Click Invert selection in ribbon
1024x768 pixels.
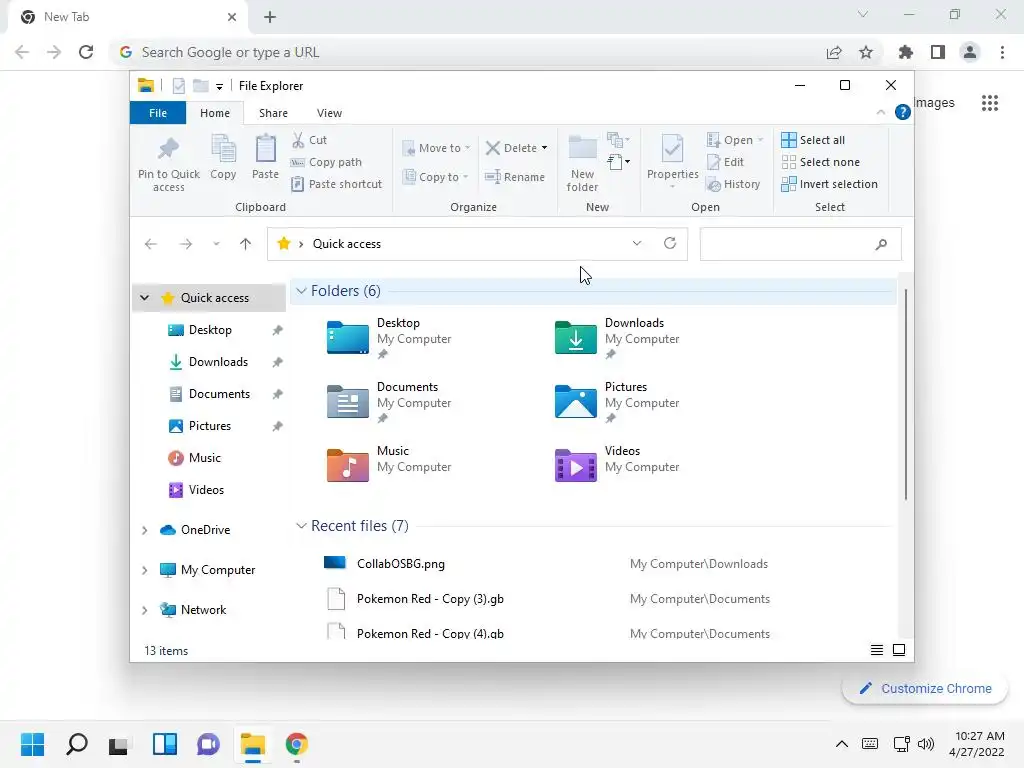tap(829, 184)
